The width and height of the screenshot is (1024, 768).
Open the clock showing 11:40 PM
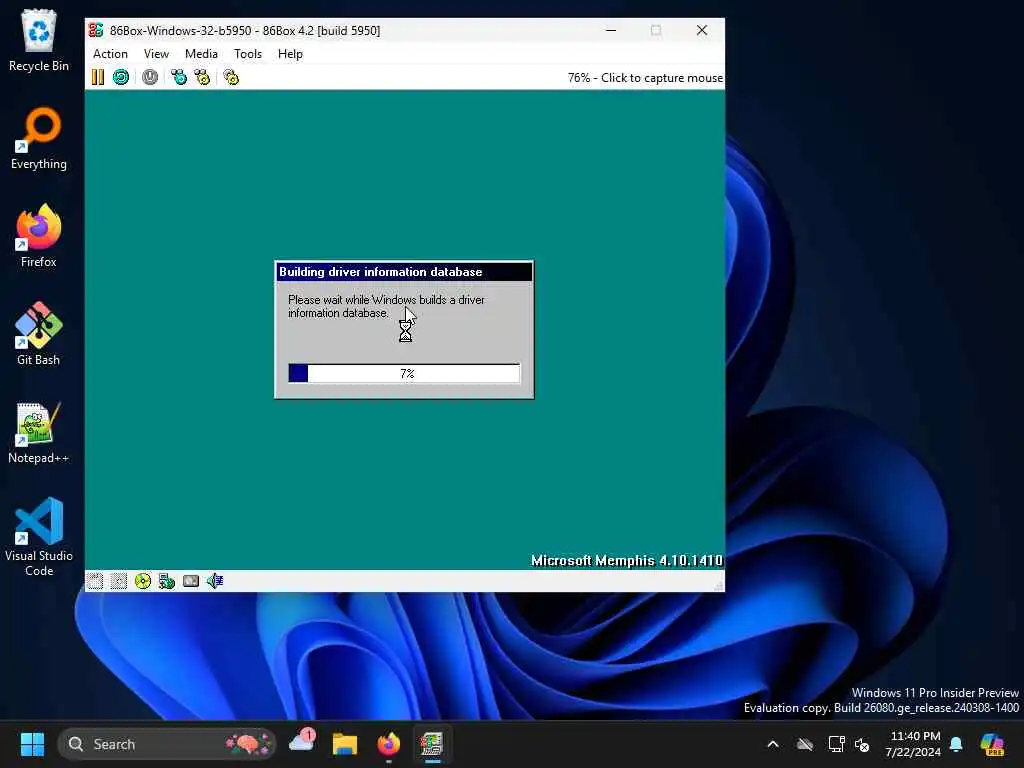click(914, 744)
